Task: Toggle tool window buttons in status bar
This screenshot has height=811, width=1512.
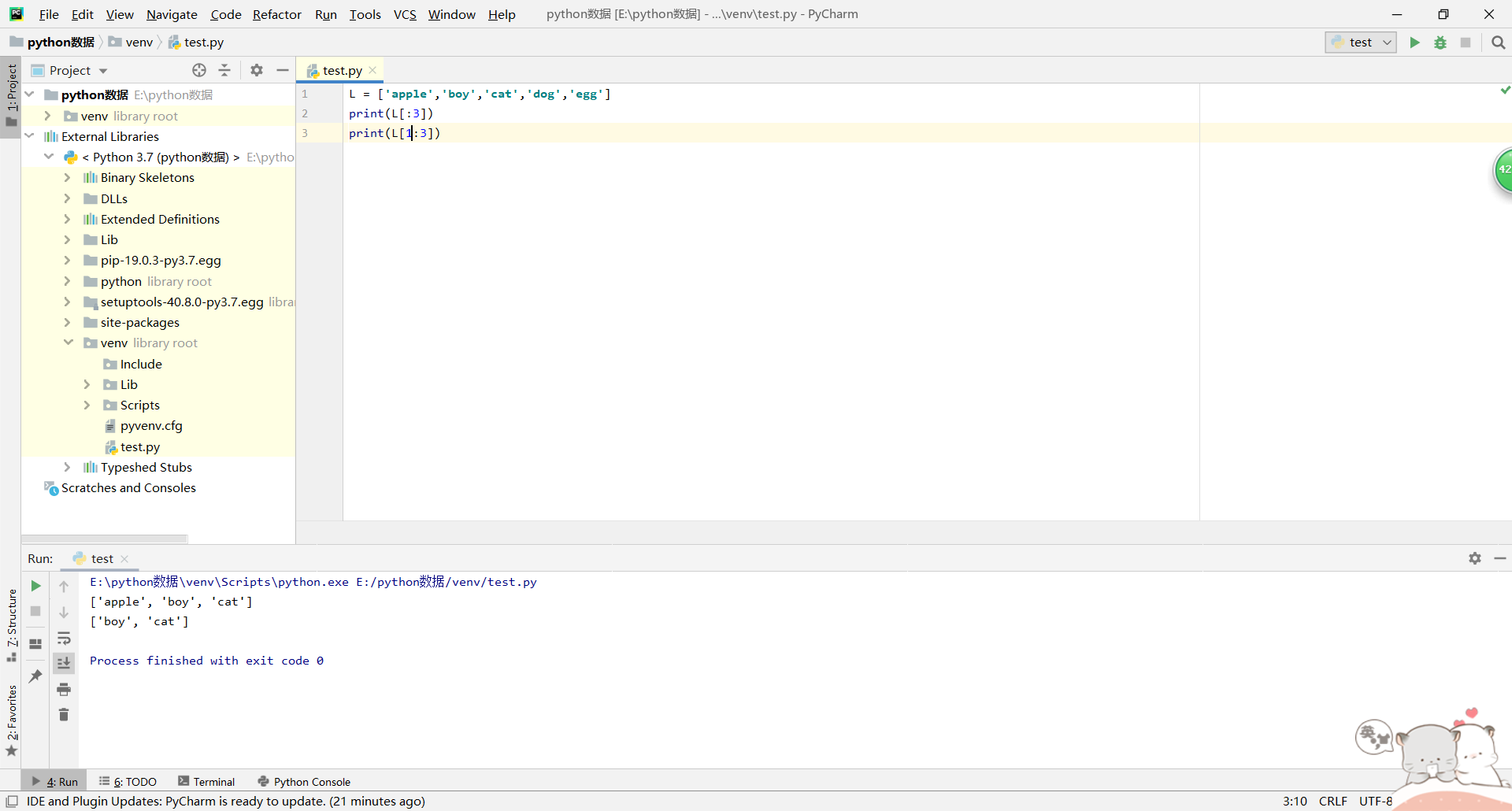Action: pos(12,802)
